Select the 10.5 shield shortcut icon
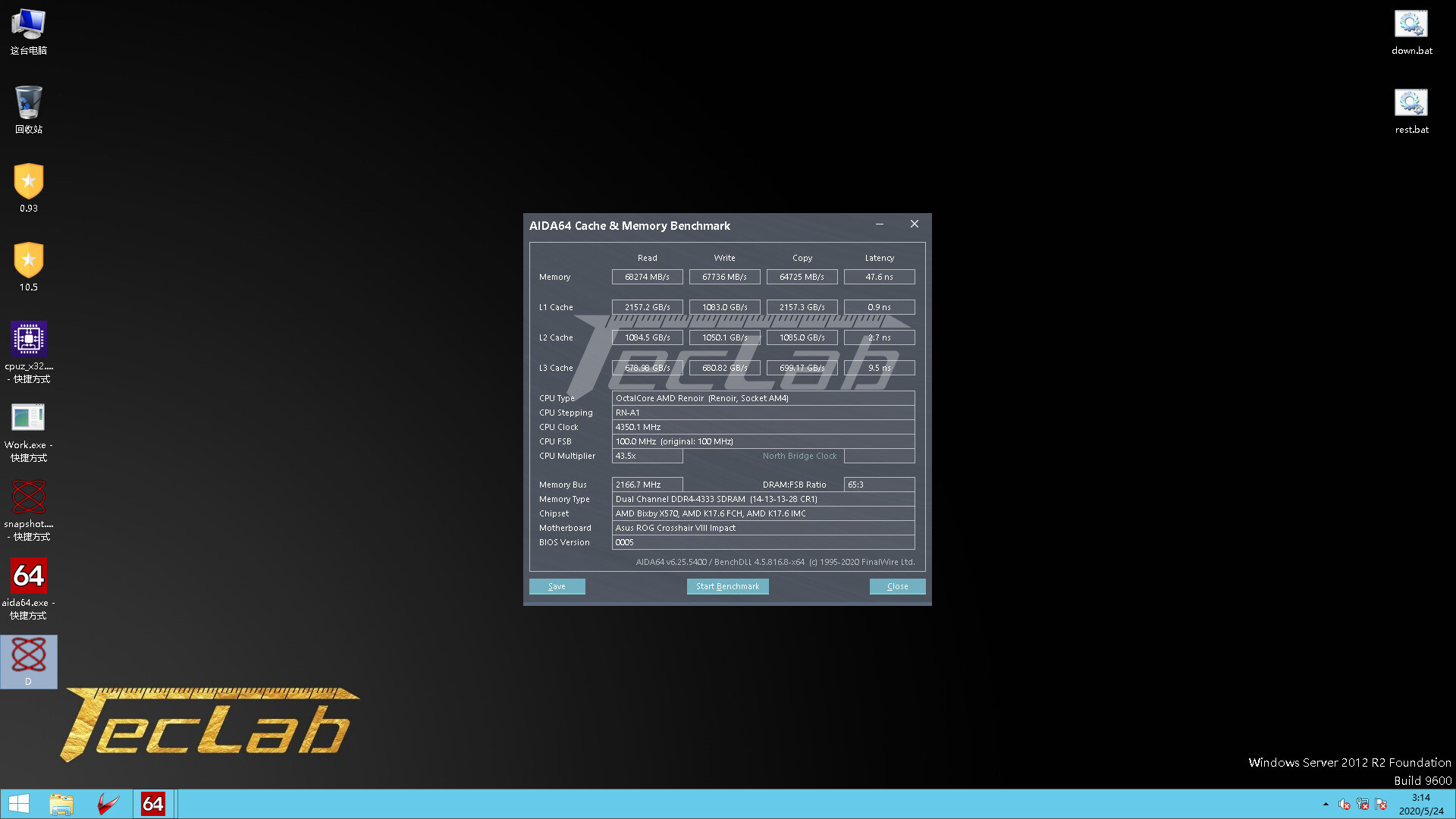1456x819 pixels. [28, 267]
